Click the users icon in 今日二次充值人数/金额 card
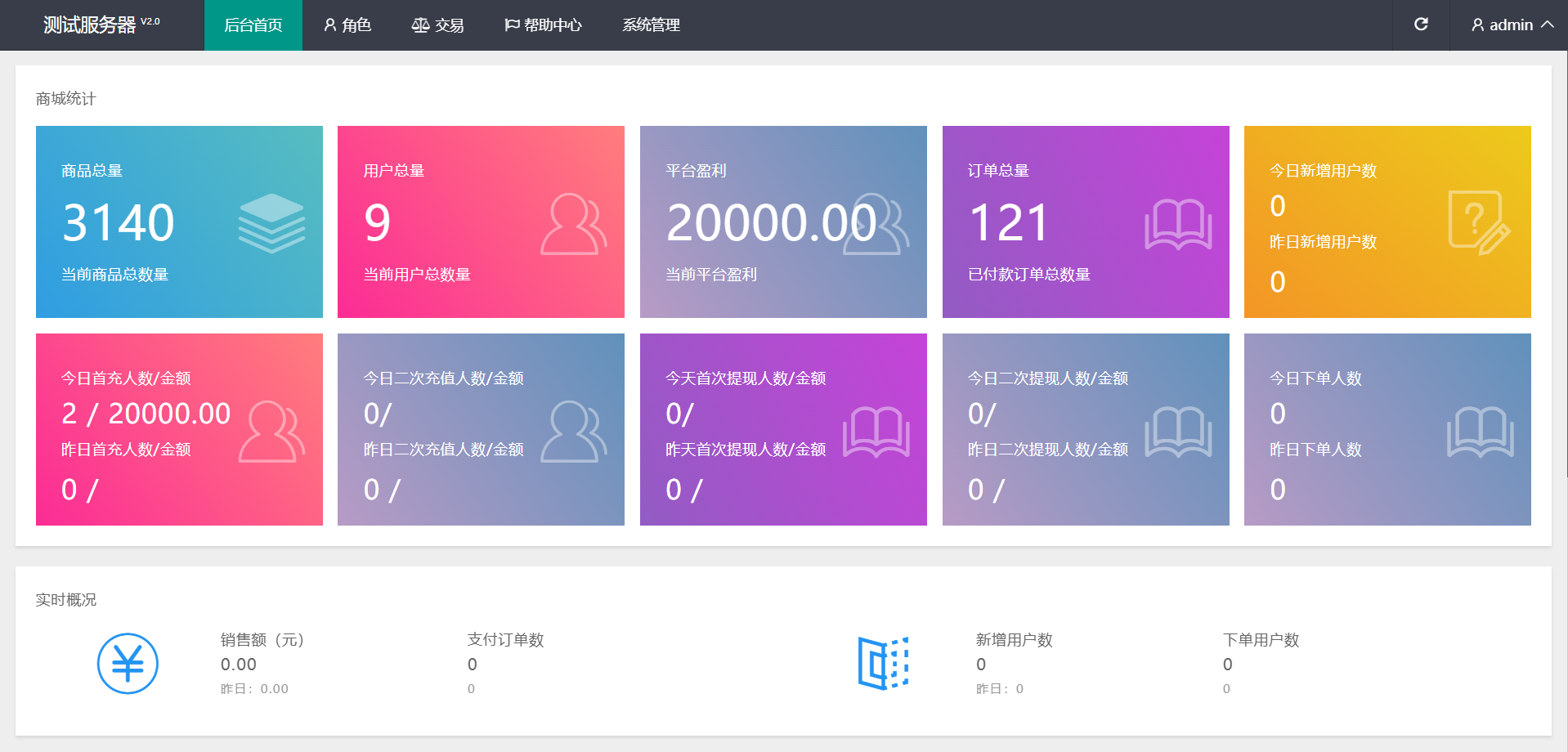This screenshot has height=752, width=1568. coord(574,432)
